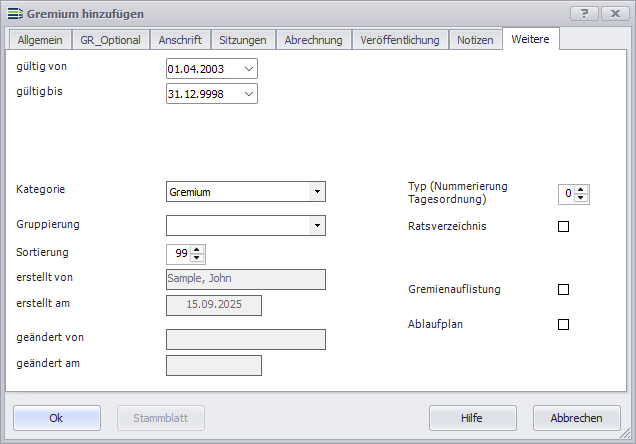Open the Sitzungen tab
This screenshot has width=636, height=444.
point(243,40)
